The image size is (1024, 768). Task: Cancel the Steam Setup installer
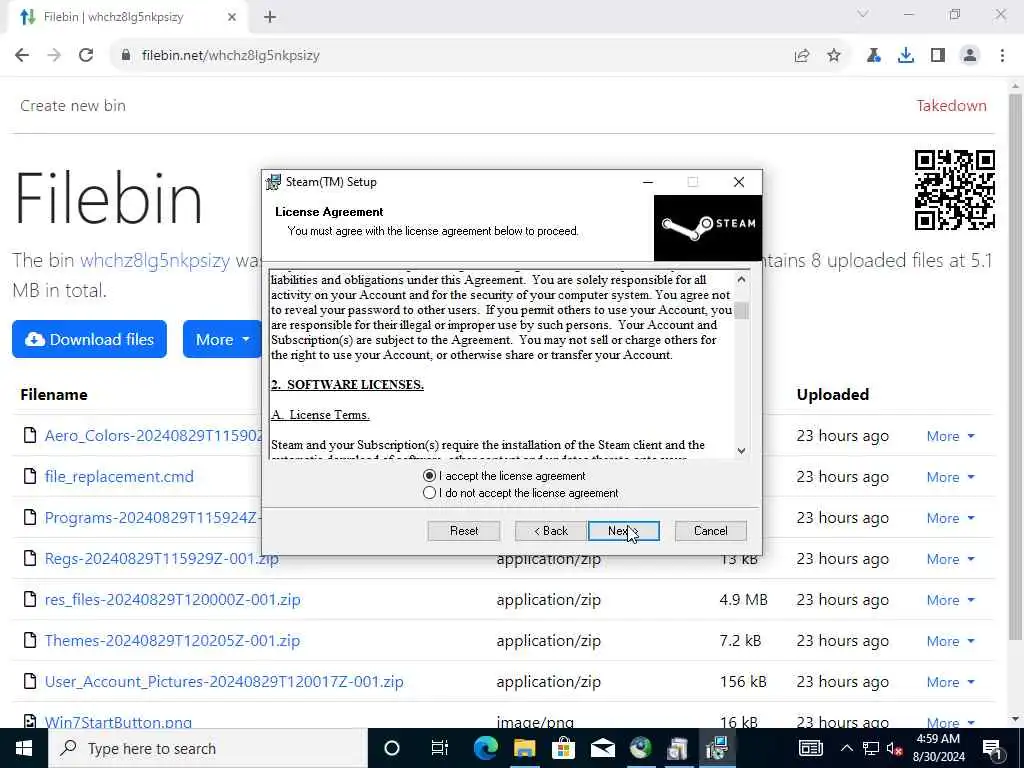711,531
